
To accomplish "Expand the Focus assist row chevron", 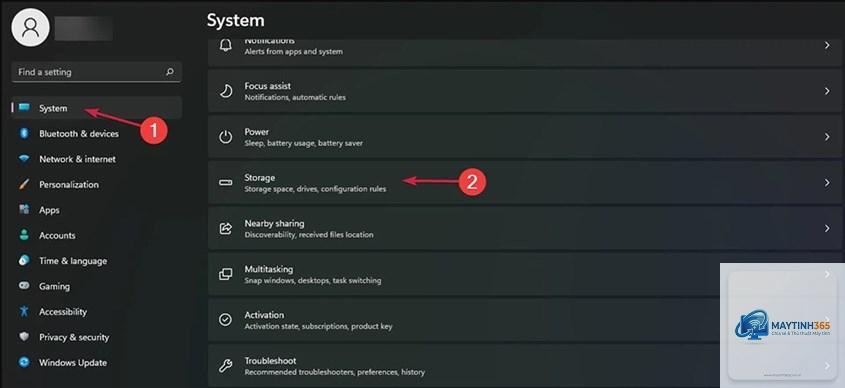I will click(x=827, y=91).
